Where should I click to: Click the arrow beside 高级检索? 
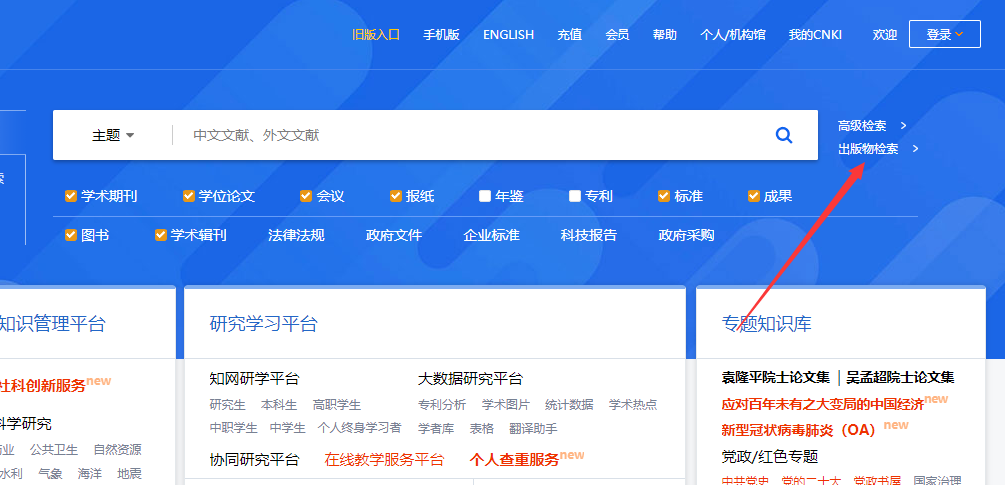pos(903,126)
